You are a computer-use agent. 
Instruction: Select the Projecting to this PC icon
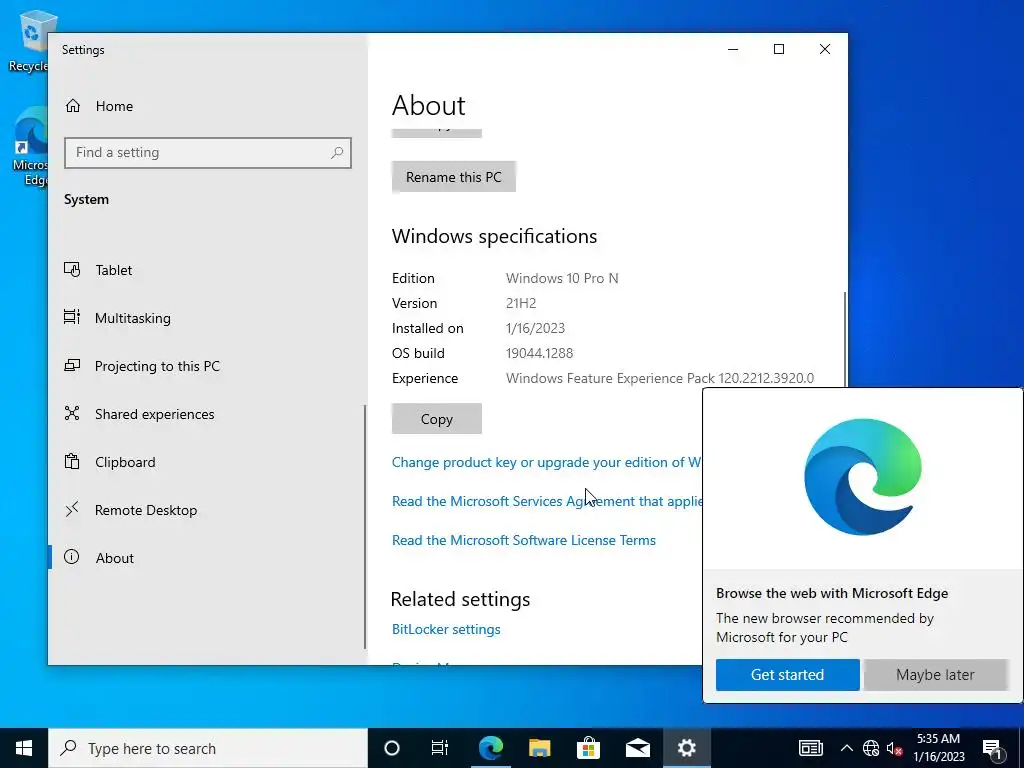click(72, 366)
